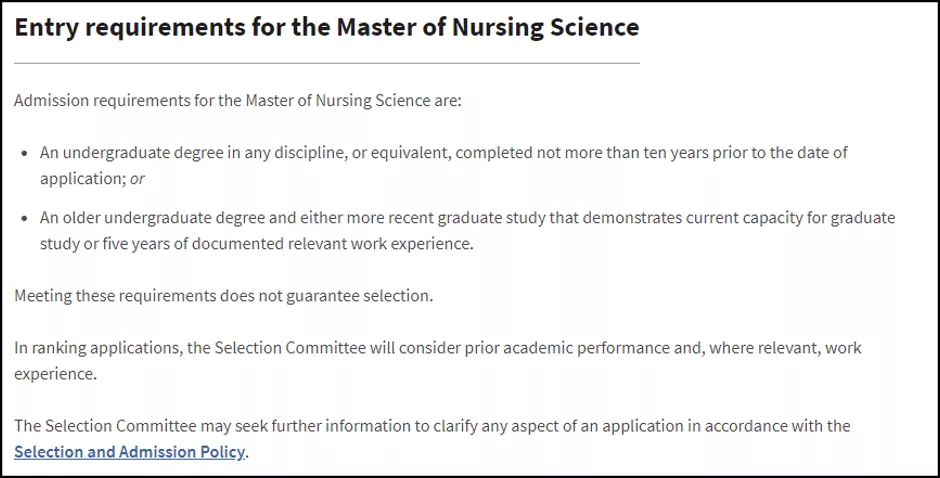
Task: Click the Entry requirements heading
Action: (x=327, y=28)
